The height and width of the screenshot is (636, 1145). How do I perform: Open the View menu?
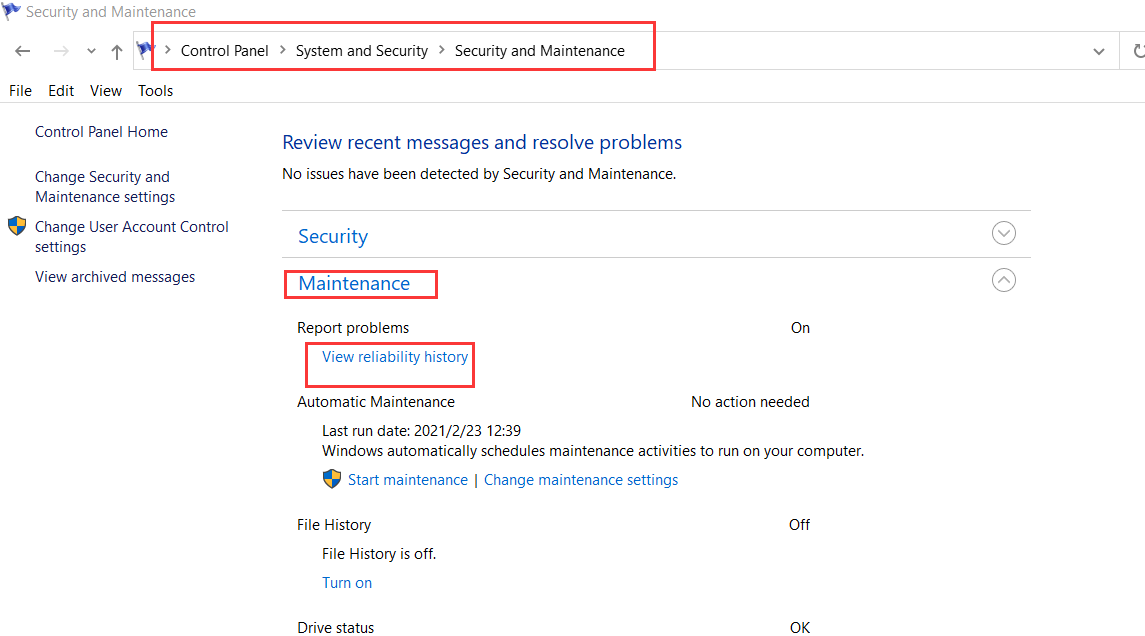pyautogui.click(x=106, y=91)
